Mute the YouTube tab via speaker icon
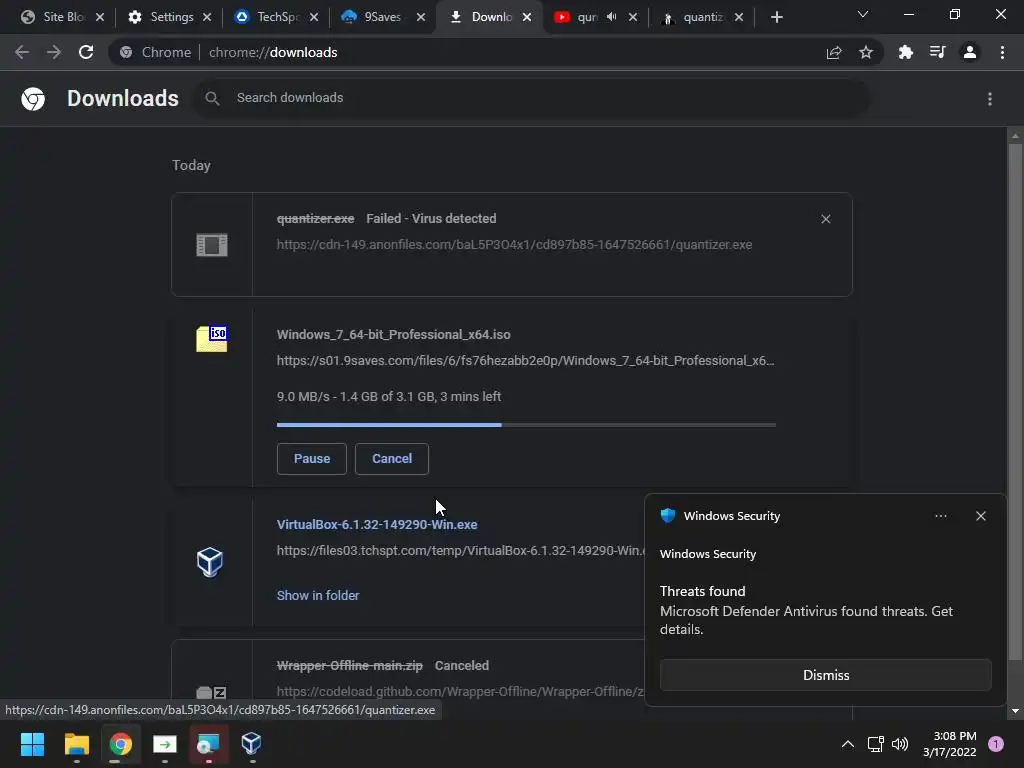 pyautogui.click(x=611, y=17)
